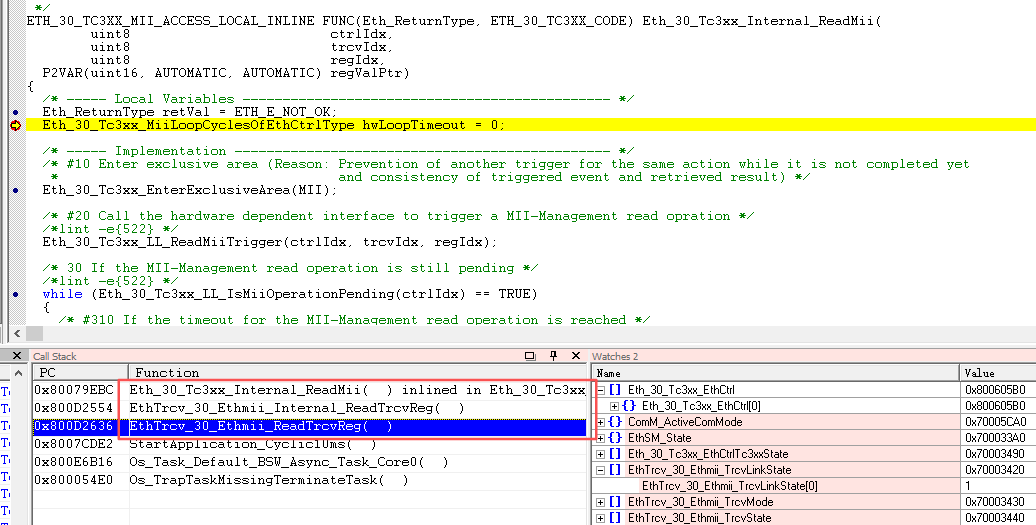
Task: Click the array icon of EthTrcv_30_Ethmii_TrcvMode
Action: click(x=615, y=502)
